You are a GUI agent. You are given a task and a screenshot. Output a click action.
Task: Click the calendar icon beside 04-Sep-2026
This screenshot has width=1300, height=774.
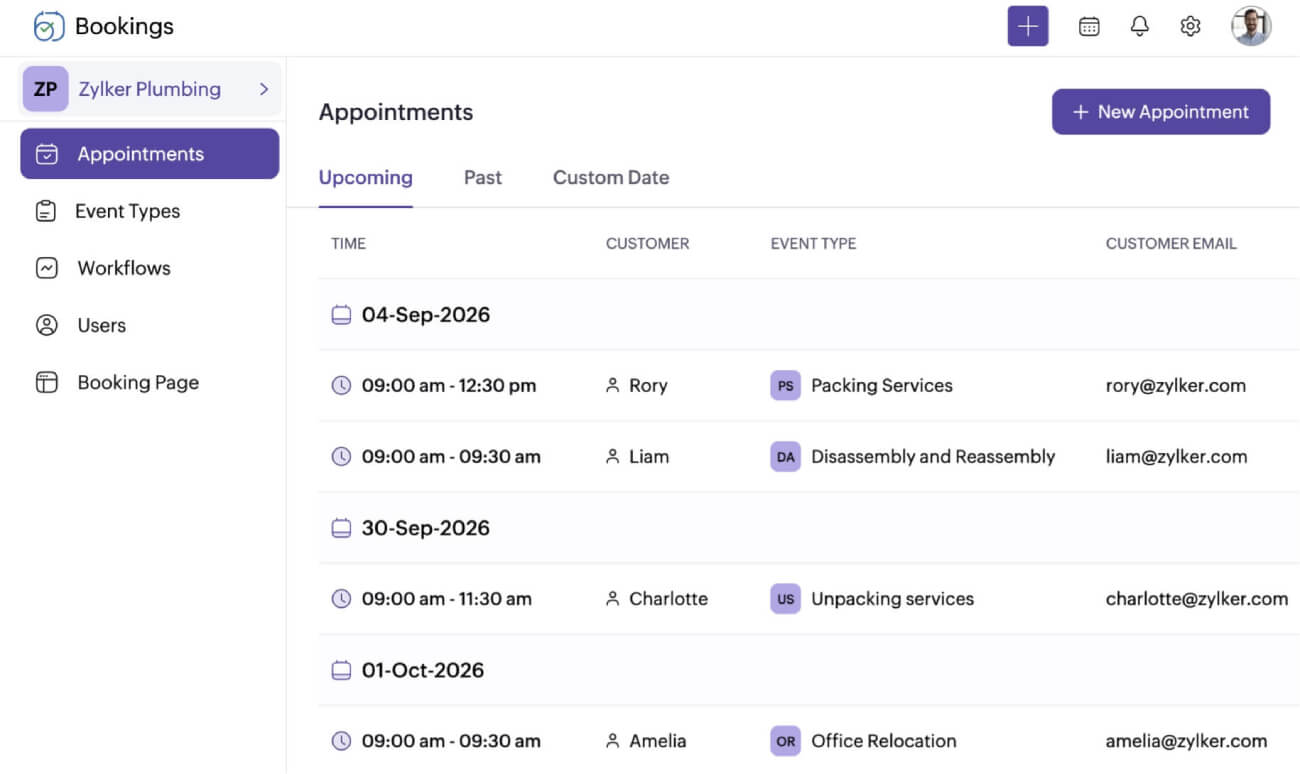click(x=341, y=314)
